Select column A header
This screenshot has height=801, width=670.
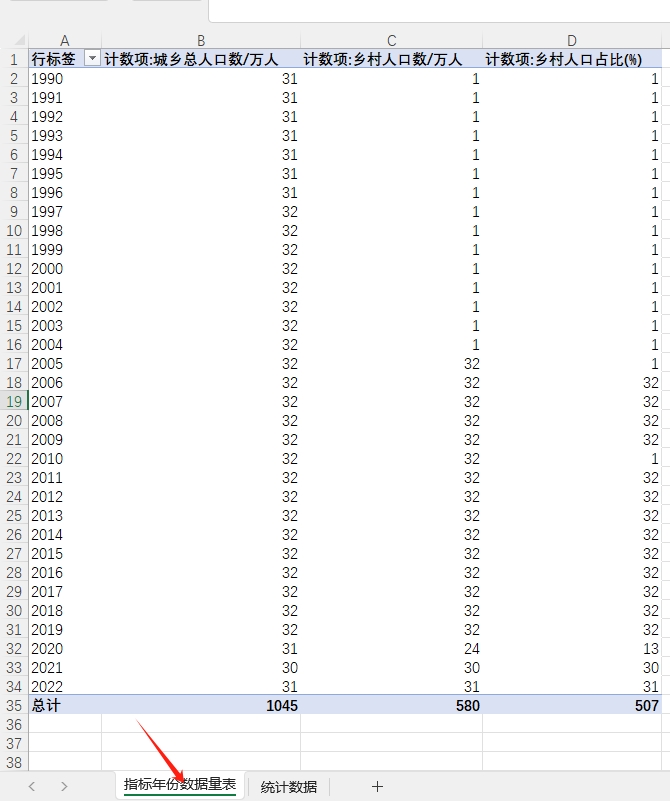pyautogui.click(x=65, y=40)
